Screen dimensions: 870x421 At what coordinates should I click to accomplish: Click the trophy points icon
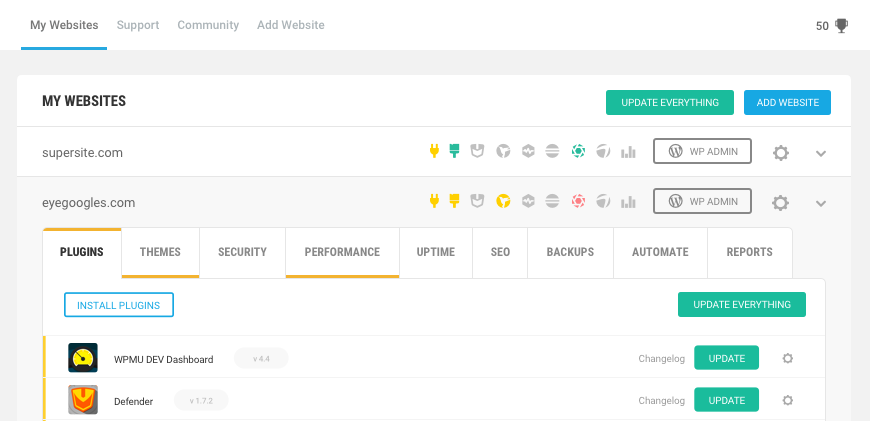[842, 26]
